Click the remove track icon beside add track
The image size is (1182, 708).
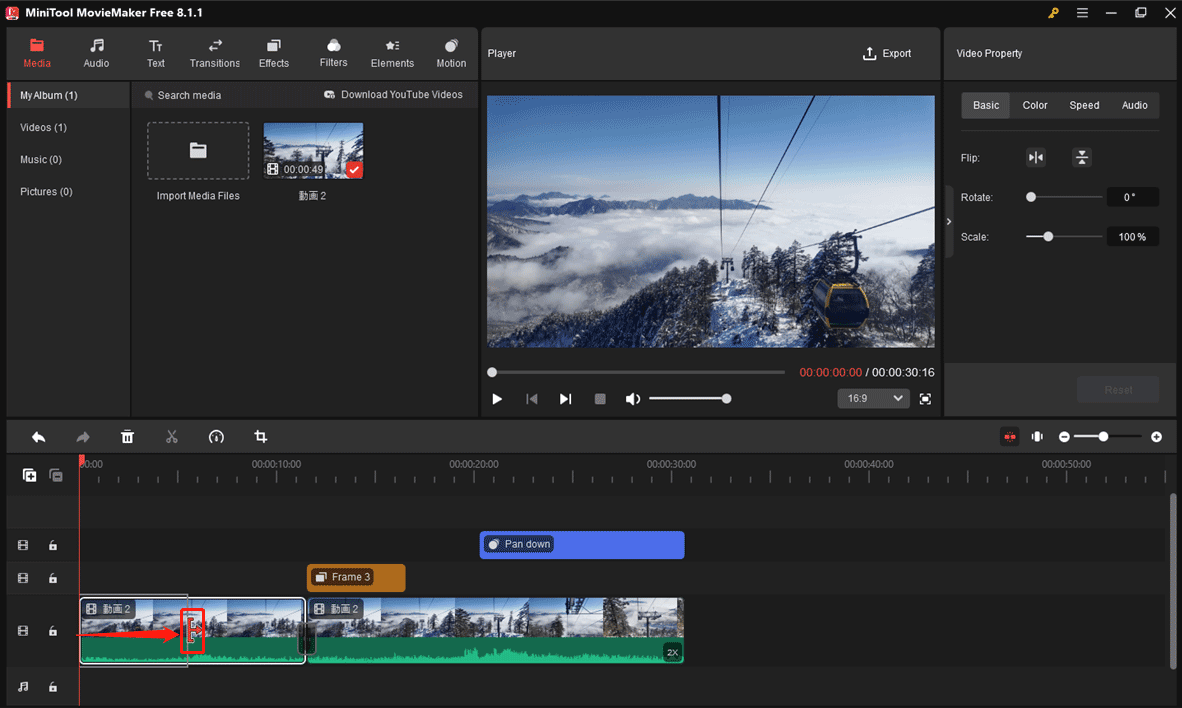[56, 475]
